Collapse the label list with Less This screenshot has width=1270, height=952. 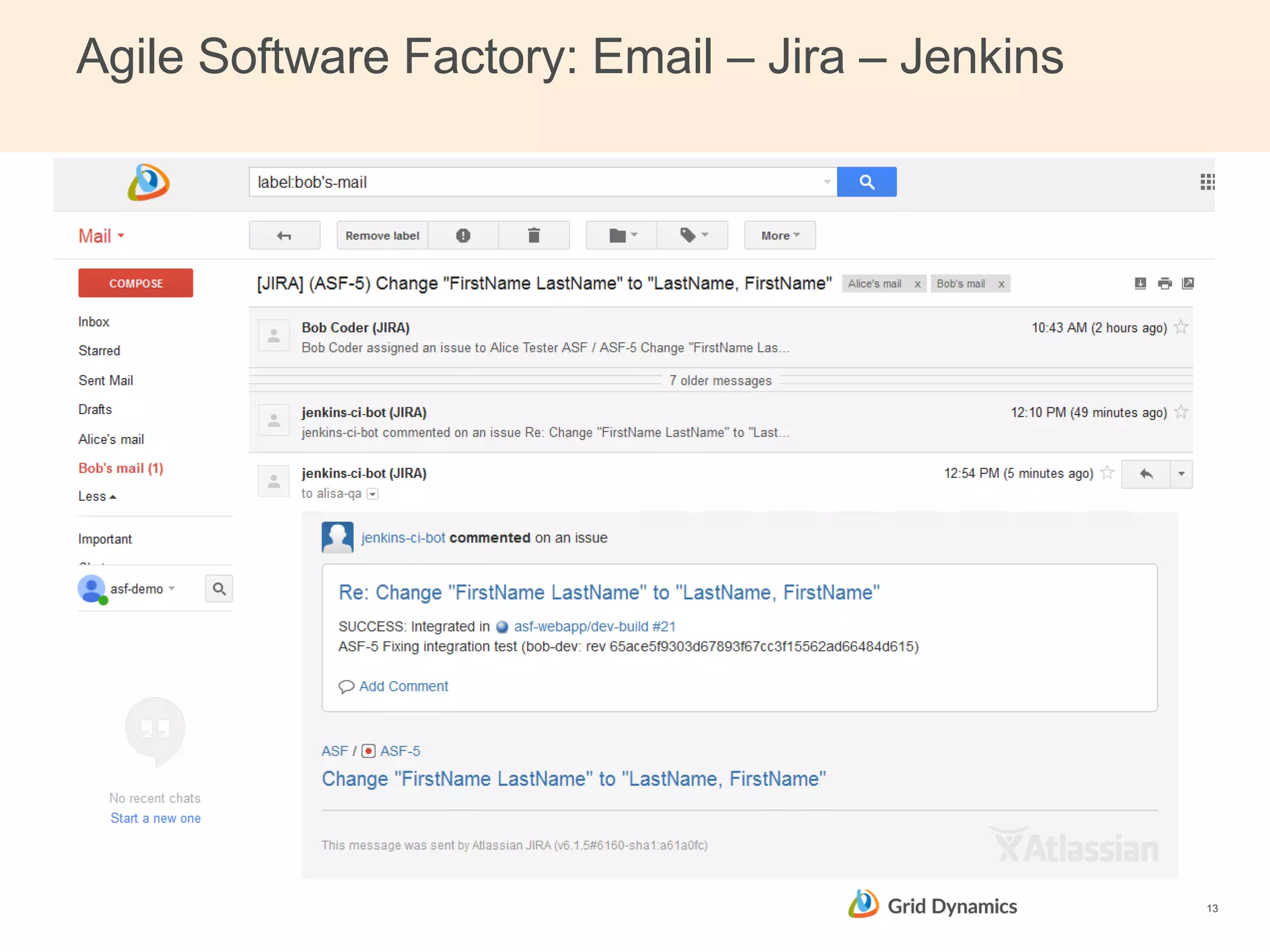pos(97,496)
